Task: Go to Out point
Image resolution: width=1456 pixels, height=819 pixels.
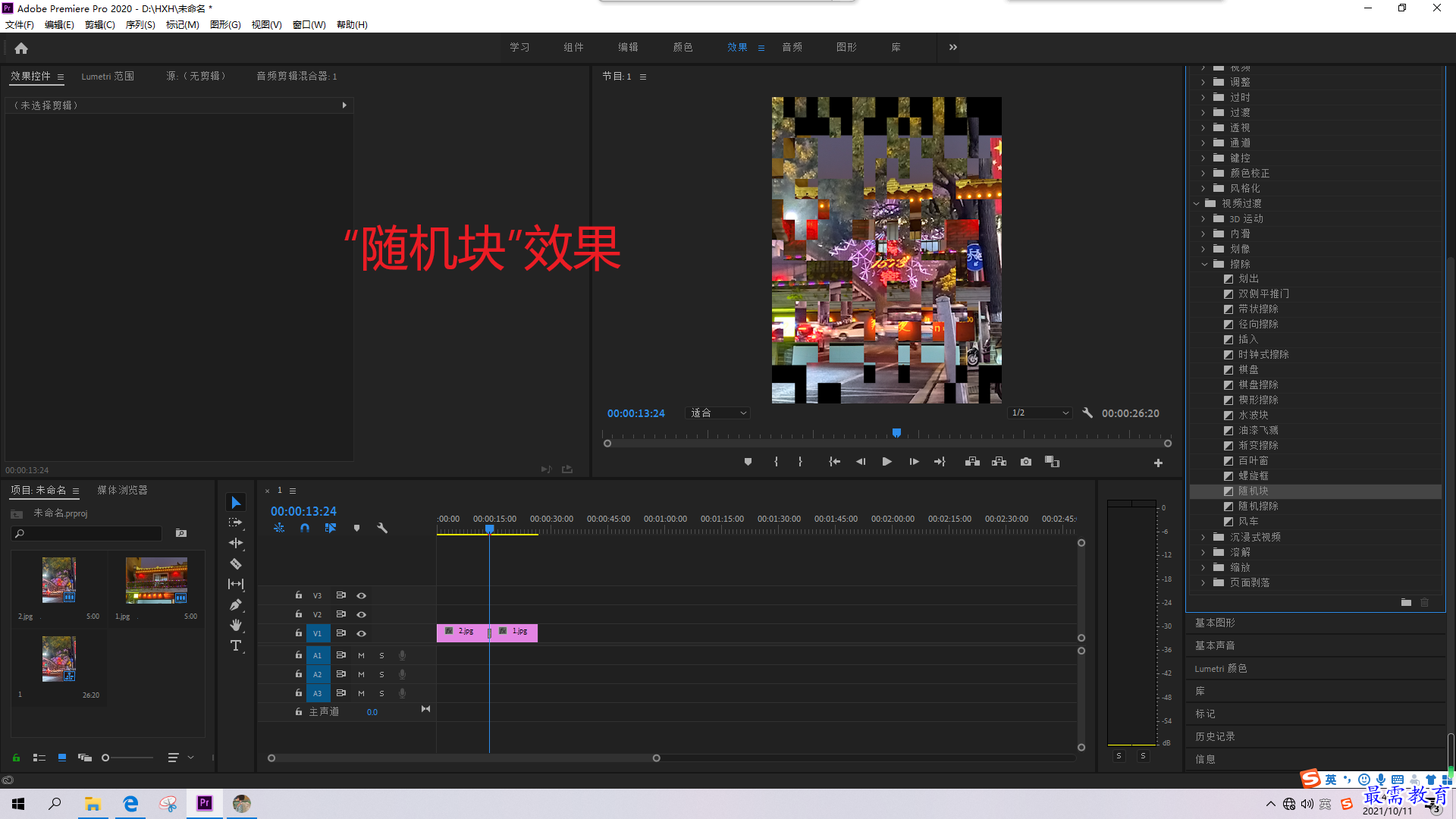Action: (x=940, y=462)
